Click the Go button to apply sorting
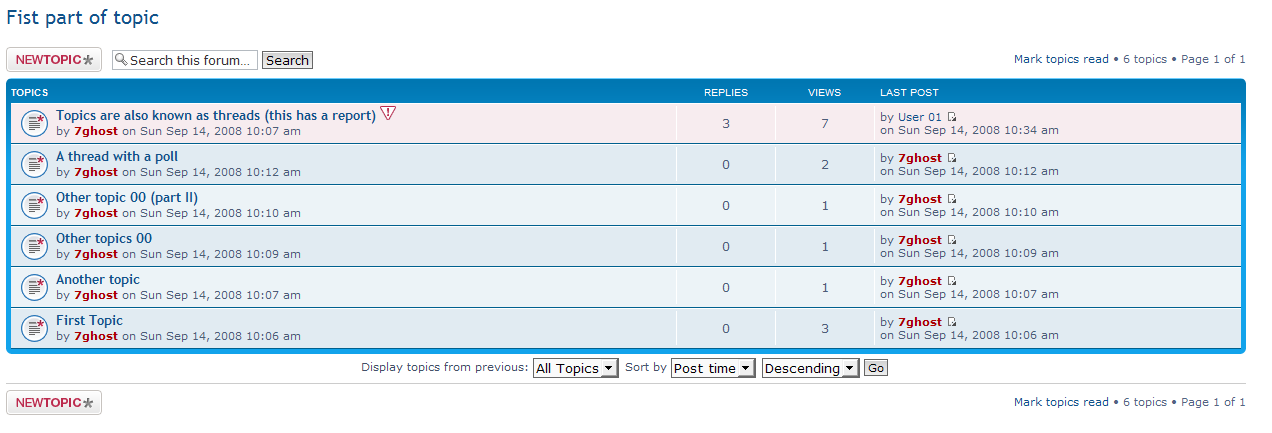This screenshot has height=433, width=1272. click(875, 368)
